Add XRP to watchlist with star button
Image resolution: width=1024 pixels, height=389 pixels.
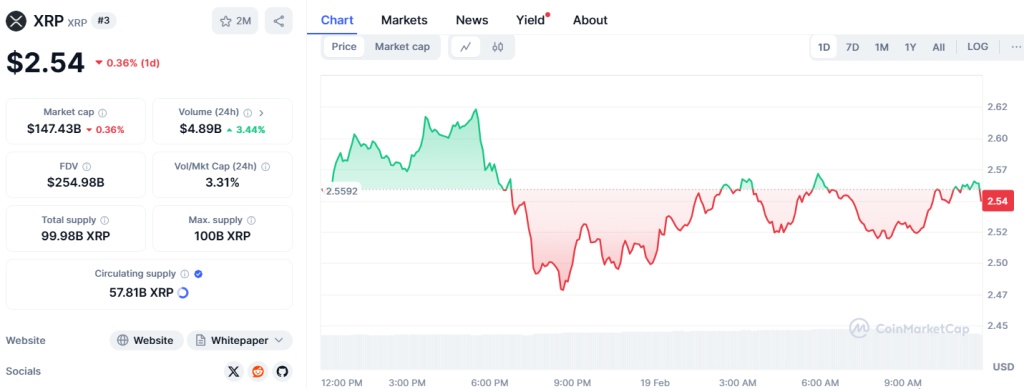(x=235, y=21)
